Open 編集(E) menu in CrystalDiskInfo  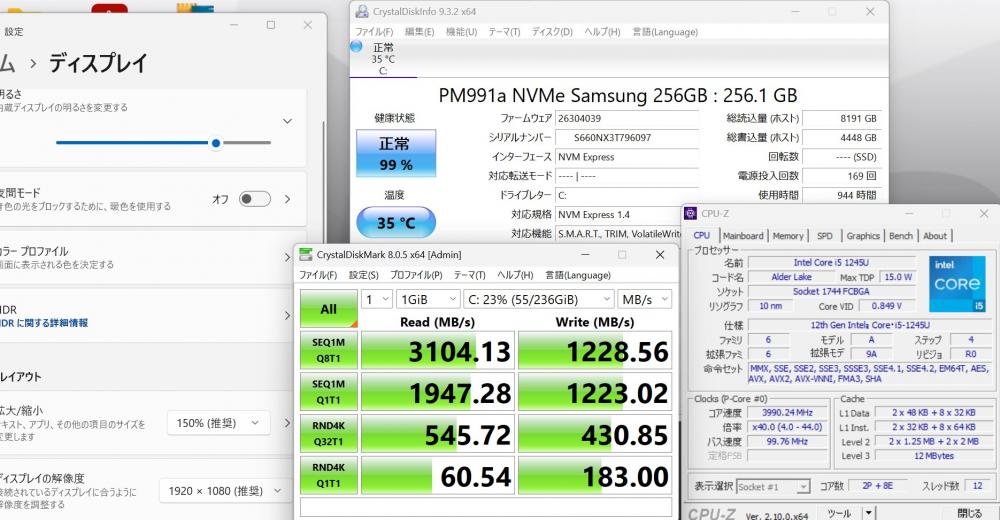pos(419,32)
